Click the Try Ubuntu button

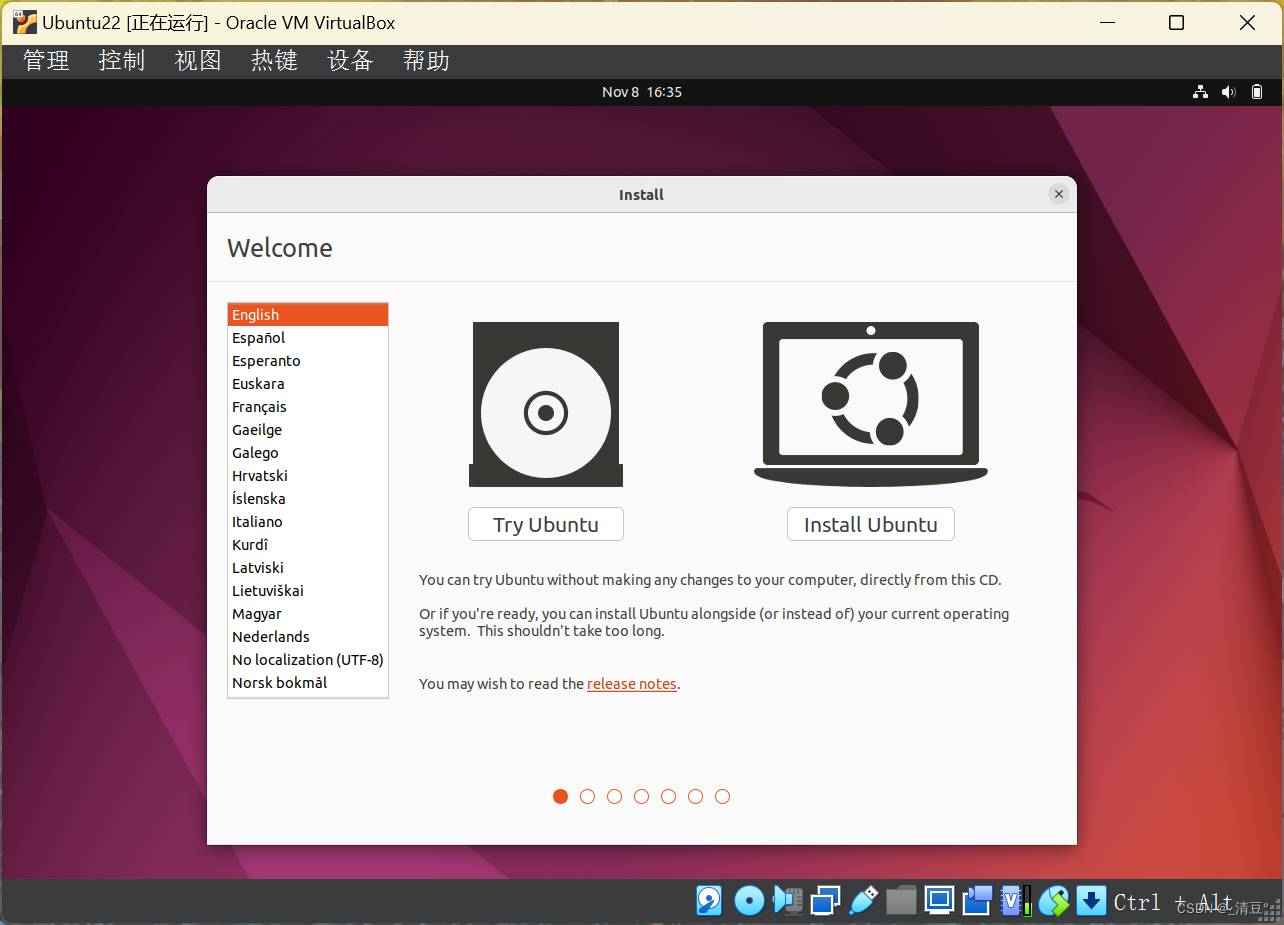pyautogui.click(x=546, y=525)
